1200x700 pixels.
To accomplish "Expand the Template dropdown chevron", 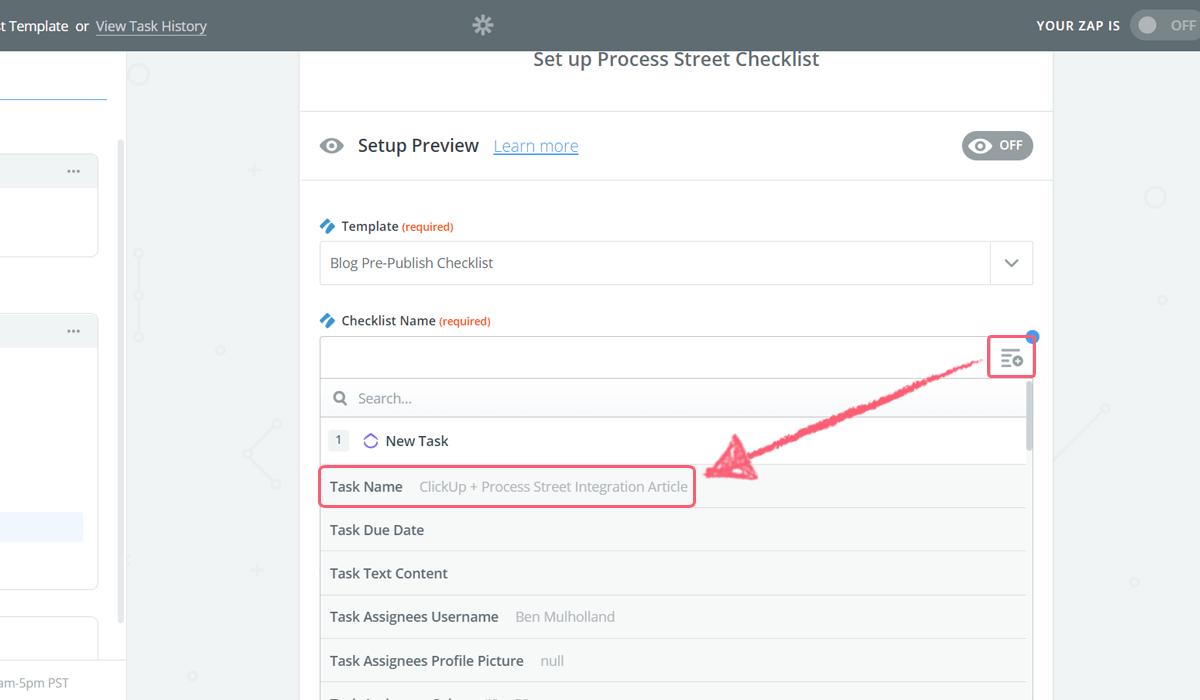I will 1011,263.
